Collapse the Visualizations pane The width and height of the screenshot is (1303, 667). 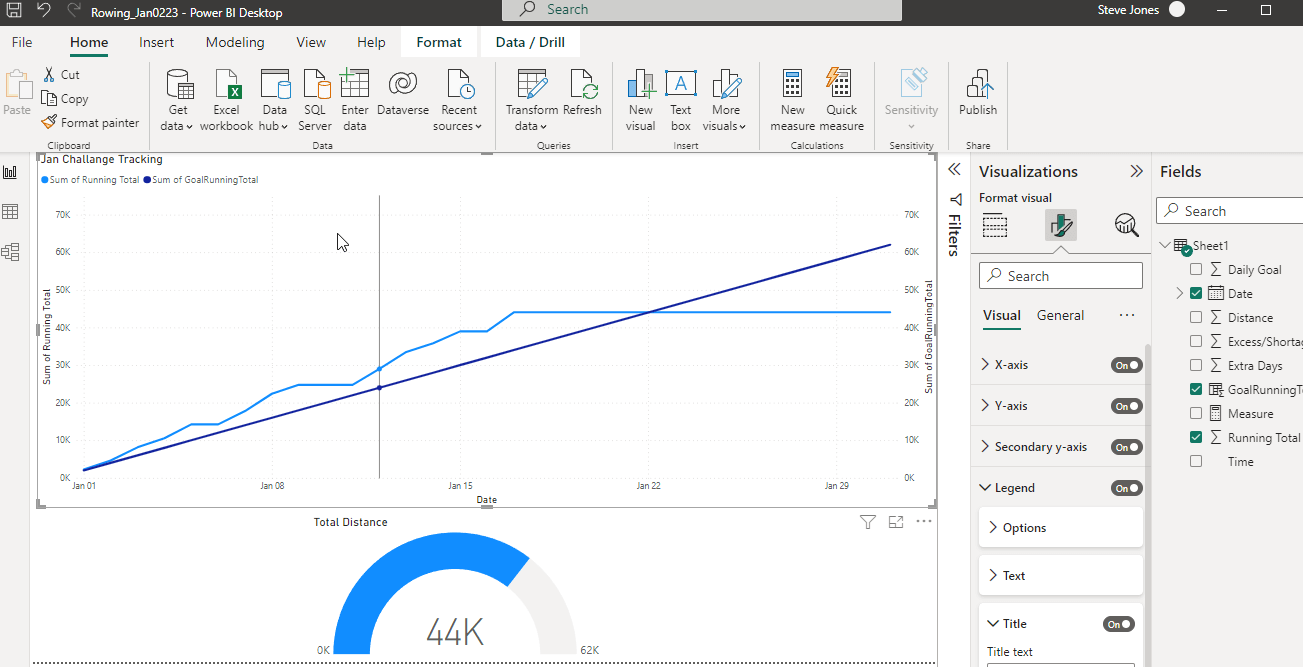(x=1136, y=171)
